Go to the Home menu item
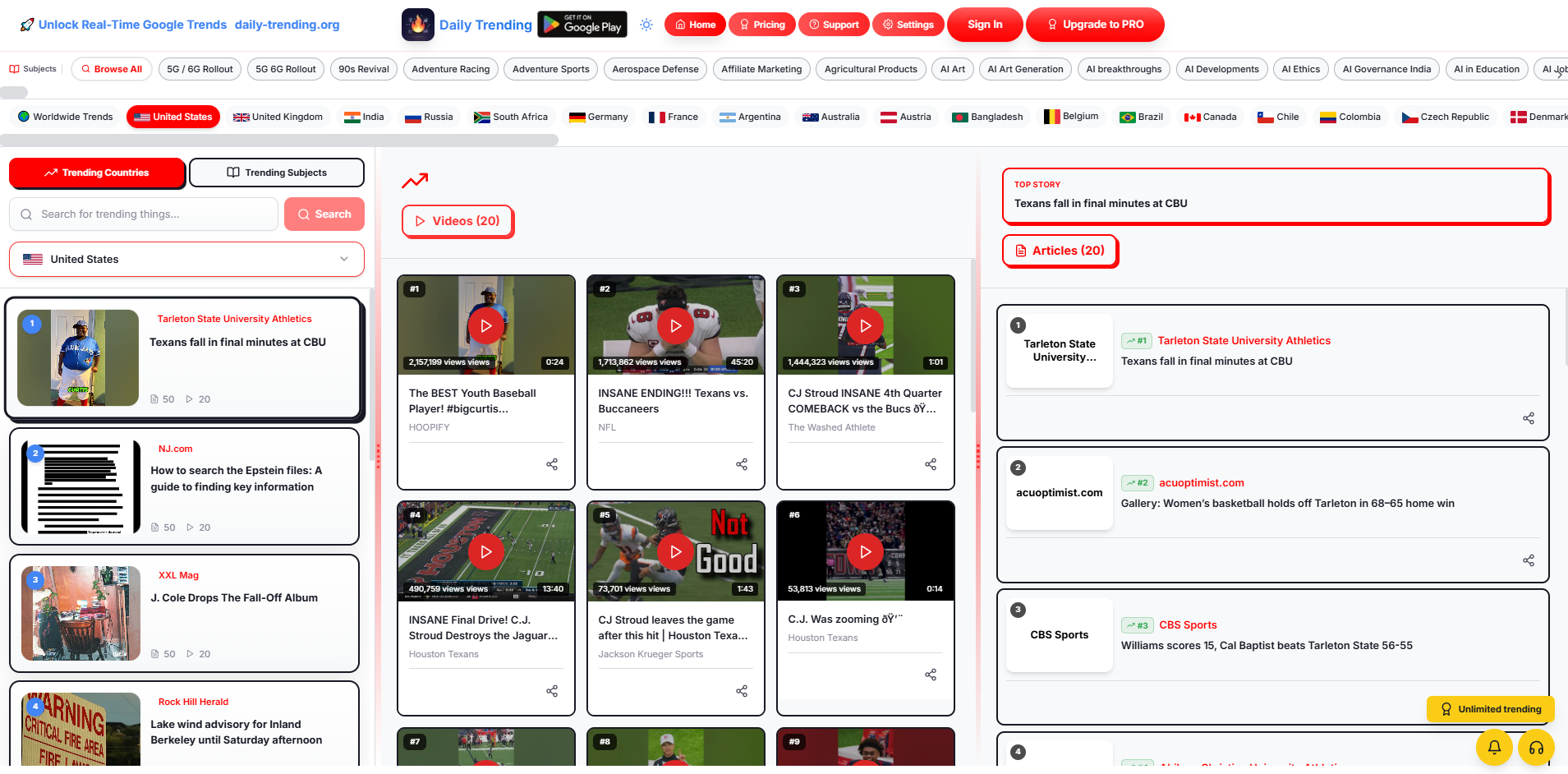Screen dimensions: 1568x774 point(695,25)
